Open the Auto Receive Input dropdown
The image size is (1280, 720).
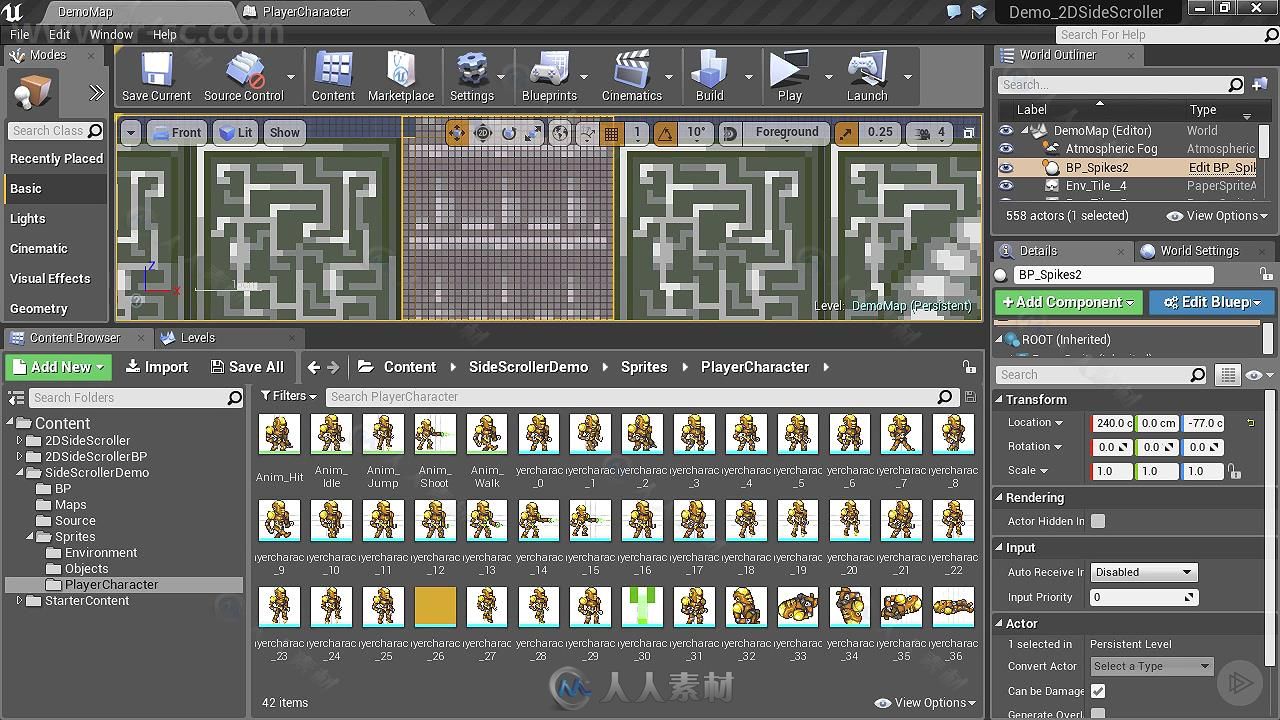tap(1143, 572)
